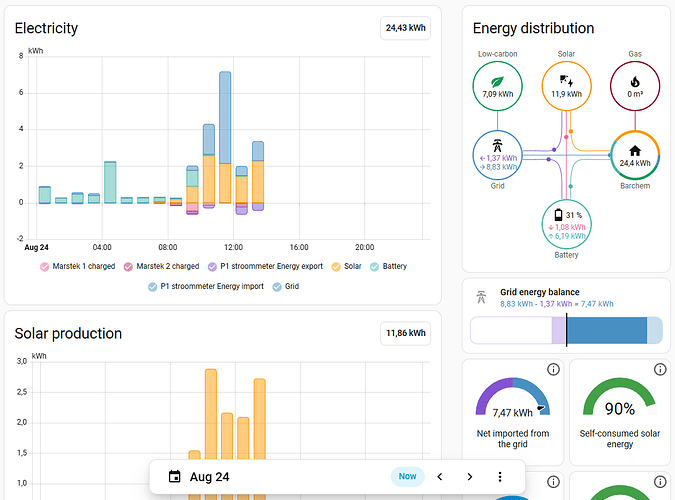Open the Solar panel energy node
This screenshot has width=675, height=500.
point(566,86)
